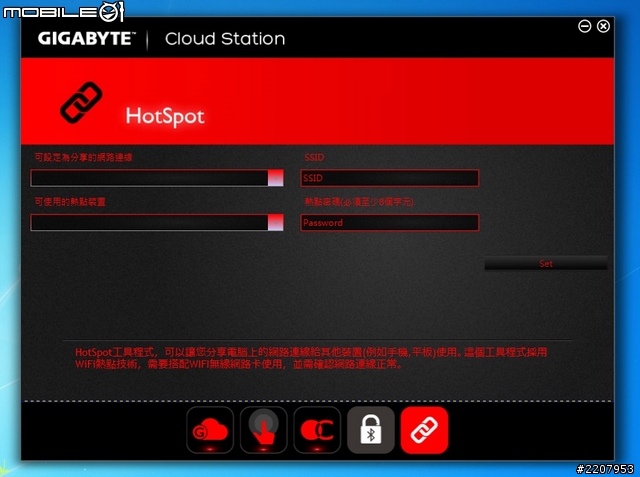Click the SSID input field
The image size is (640, 477).
[390, 178]
